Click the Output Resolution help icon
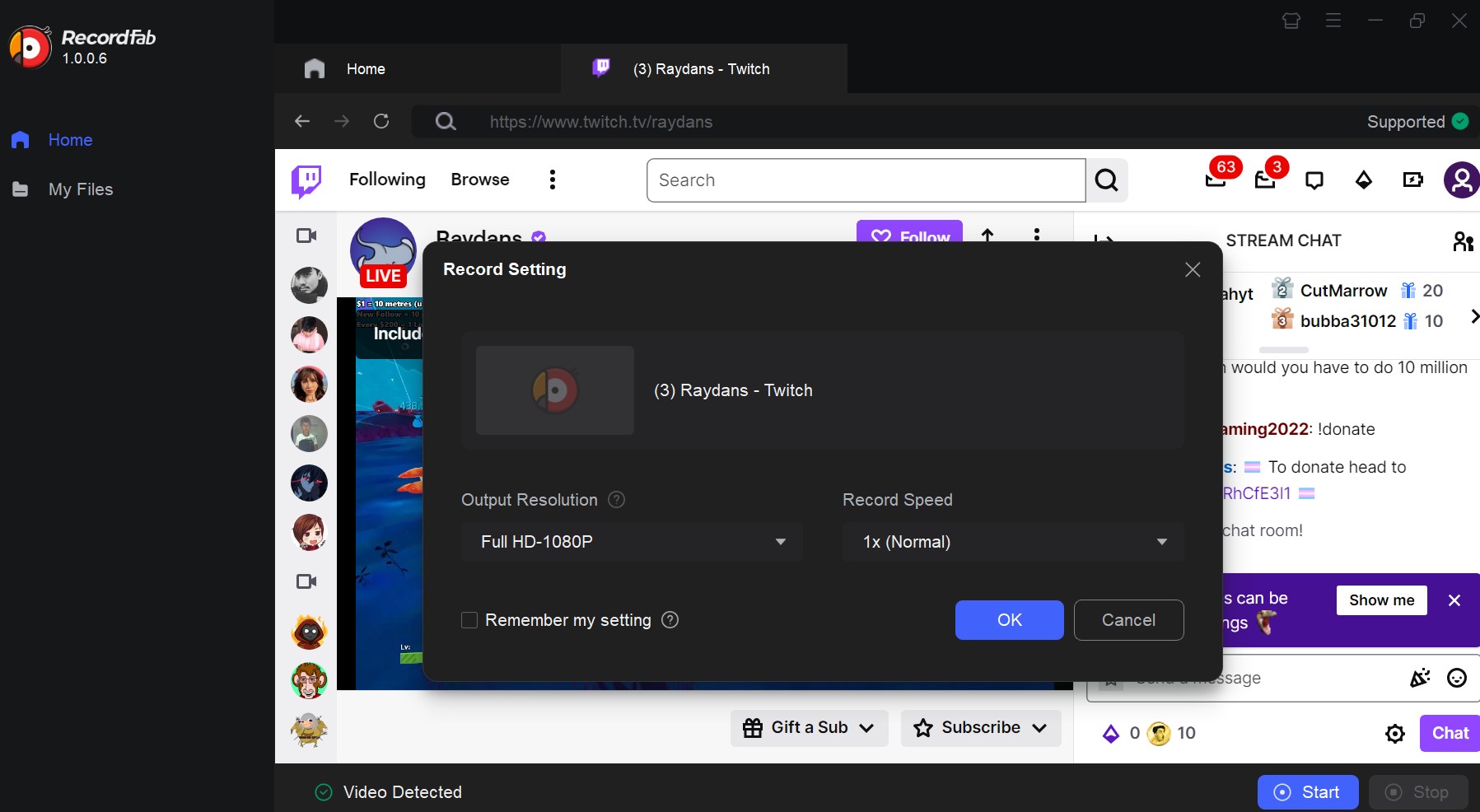Image resolution: width=1480 pixels, height=812 pixels. pyautogui.click(x=616, y=500)
